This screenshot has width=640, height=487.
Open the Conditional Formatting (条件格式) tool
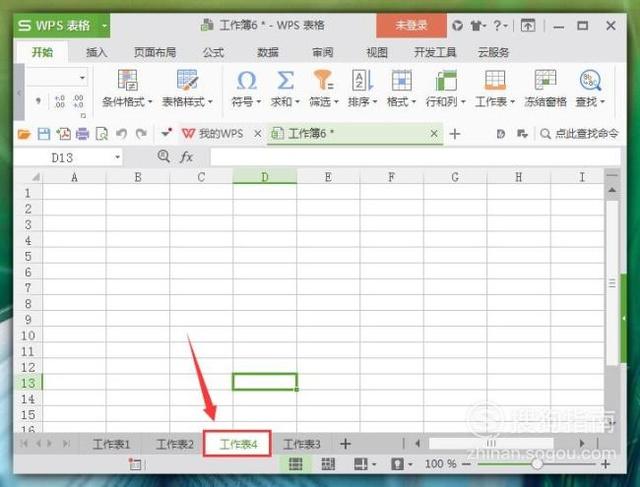128,80
